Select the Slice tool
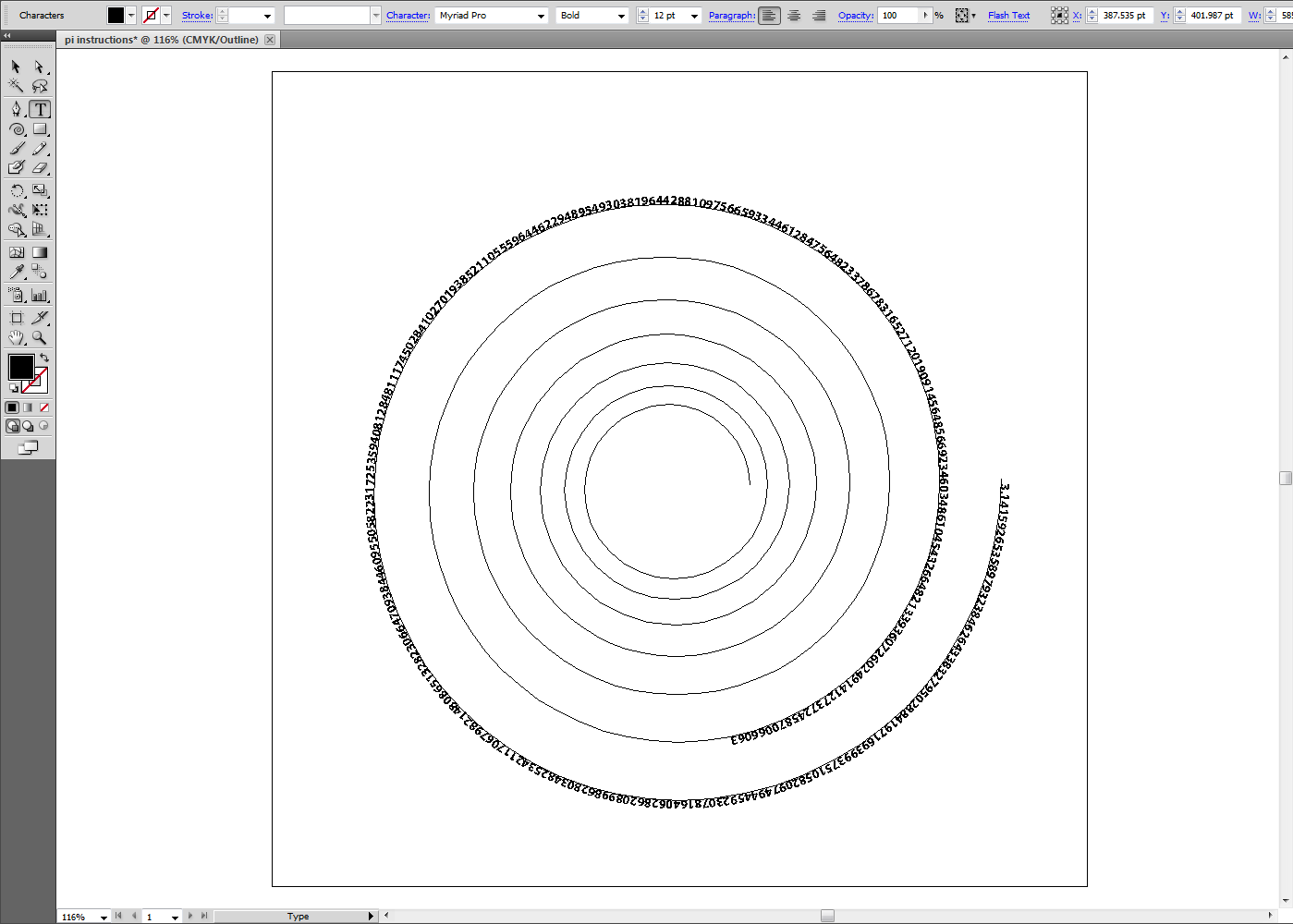 click(x=40, y=318)
